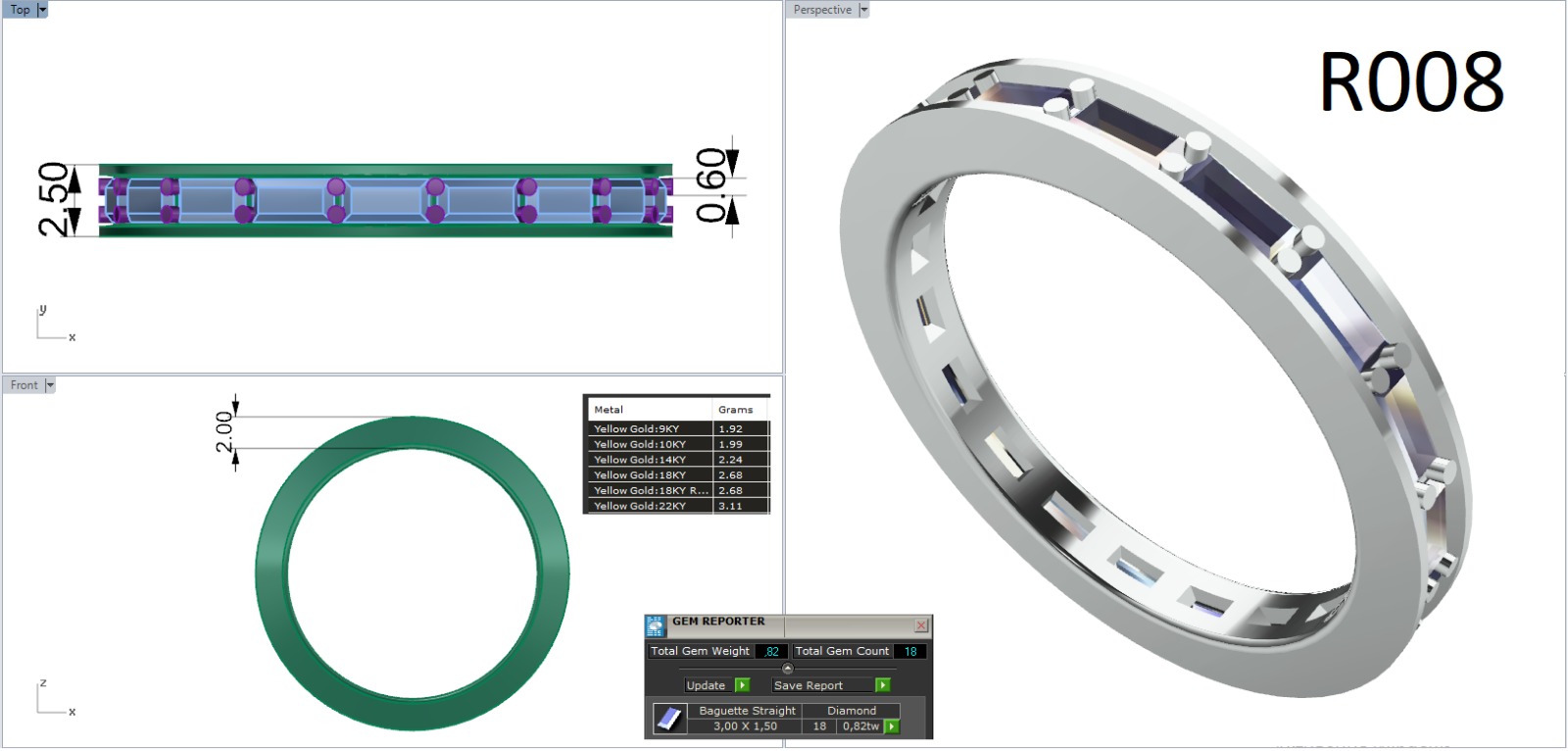Click the 2.50 dimension in Top view
The width and height of the screenshot is (1568, 751).
point(55,199)
